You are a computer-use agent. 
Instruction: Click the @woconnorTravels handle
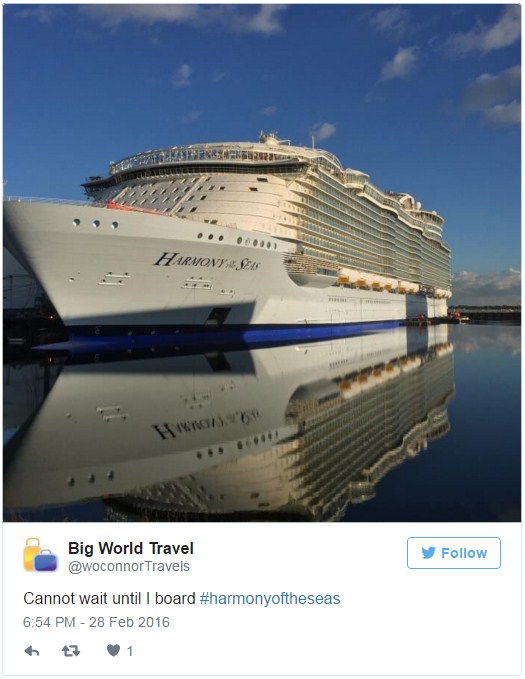click(129, 566)
